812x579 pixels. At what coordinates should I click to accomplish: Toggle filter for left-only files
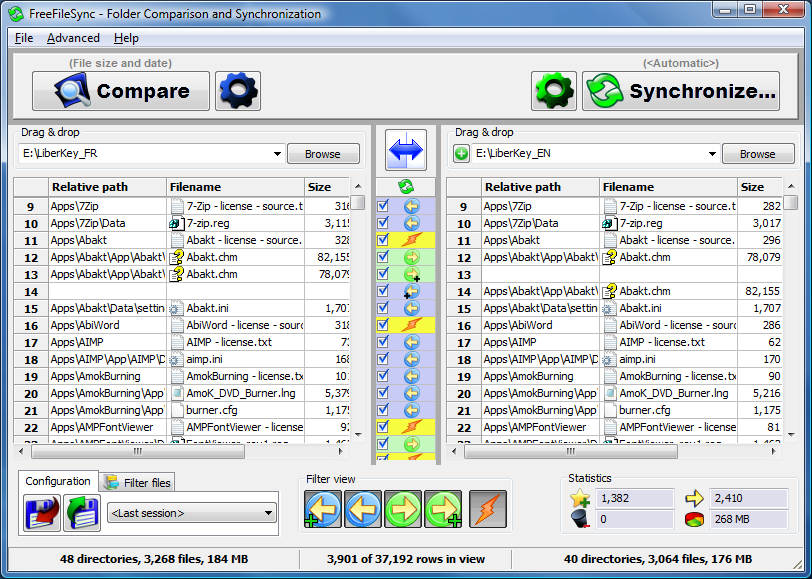pos(323,510)
